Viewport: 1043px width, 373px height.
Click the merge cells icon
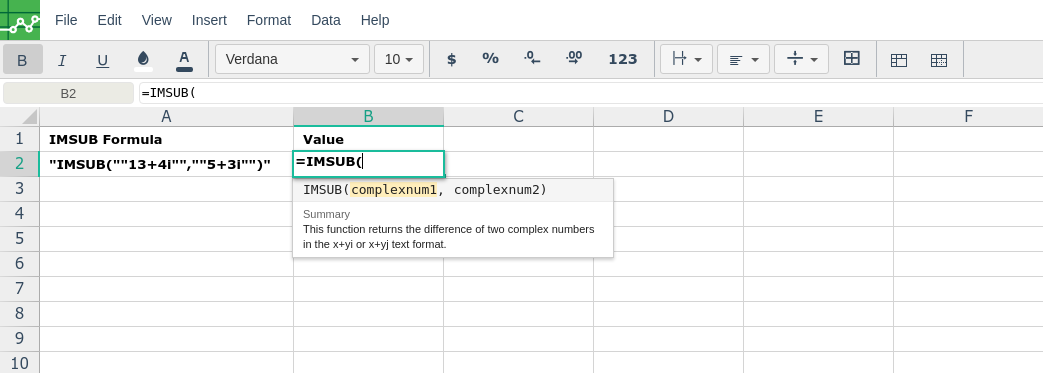point(851,59)
